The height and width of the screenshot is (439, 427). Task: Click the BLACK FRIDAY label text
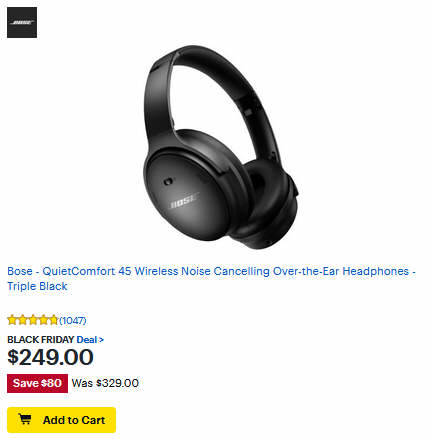pos(41,340)
